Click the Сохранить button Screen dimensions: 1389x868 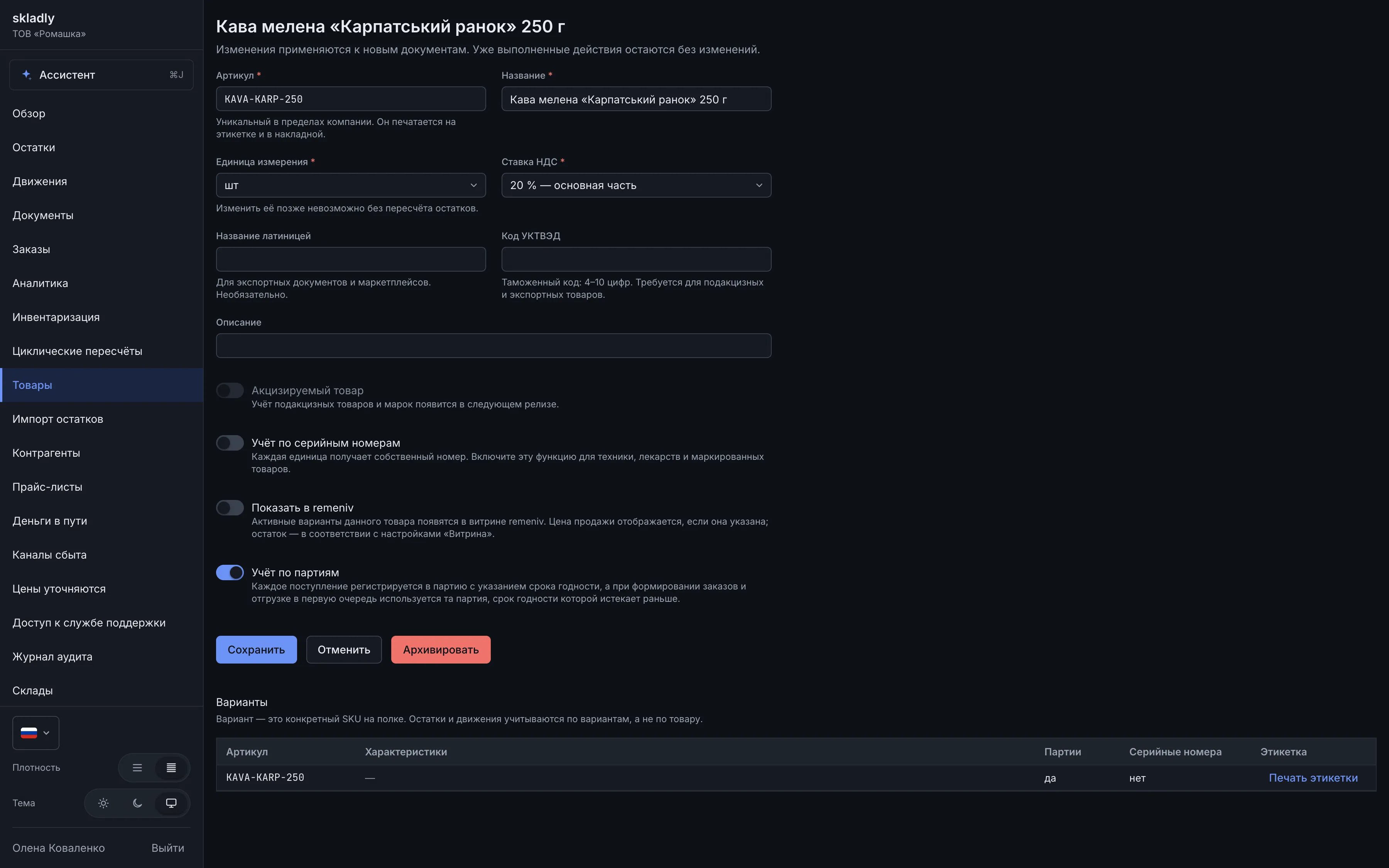(x=256, y=649)
